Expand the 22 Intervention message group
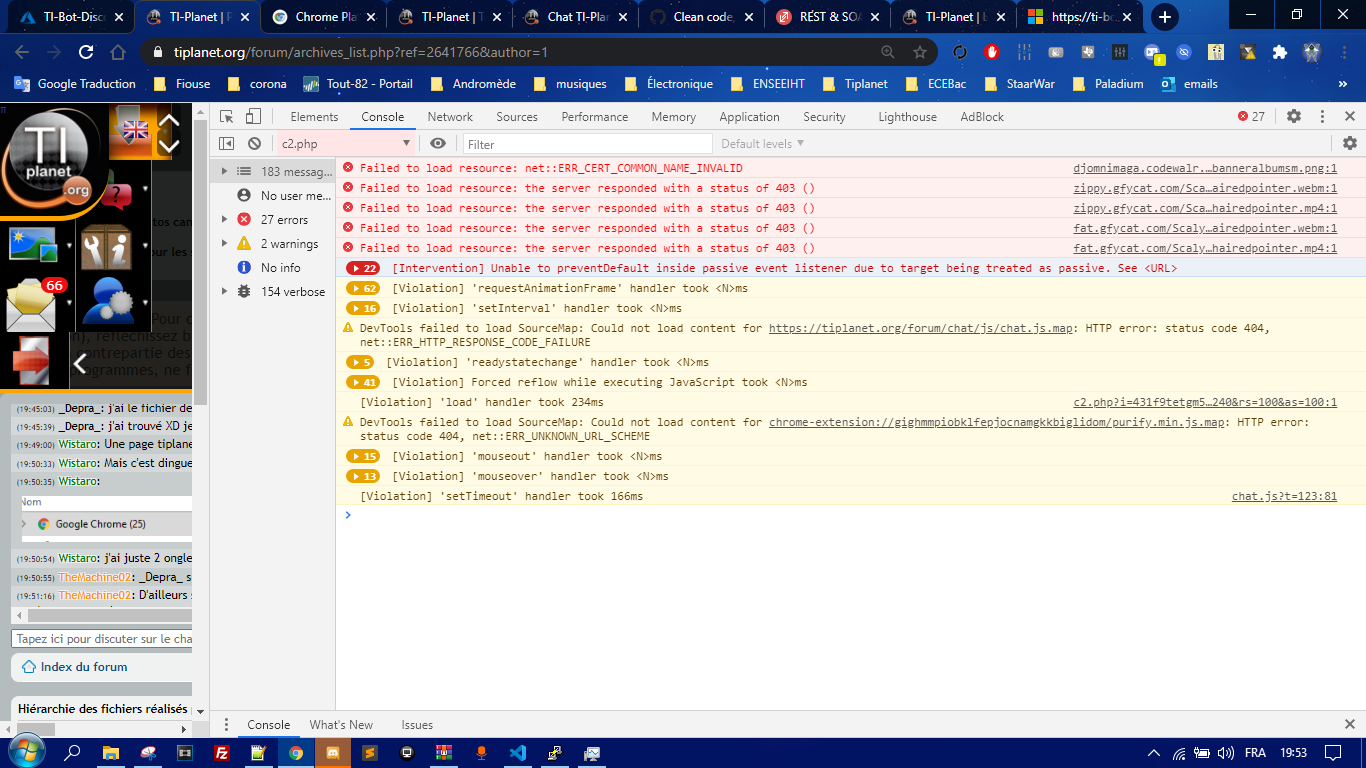1366x768 pixels. coord(362,268)
